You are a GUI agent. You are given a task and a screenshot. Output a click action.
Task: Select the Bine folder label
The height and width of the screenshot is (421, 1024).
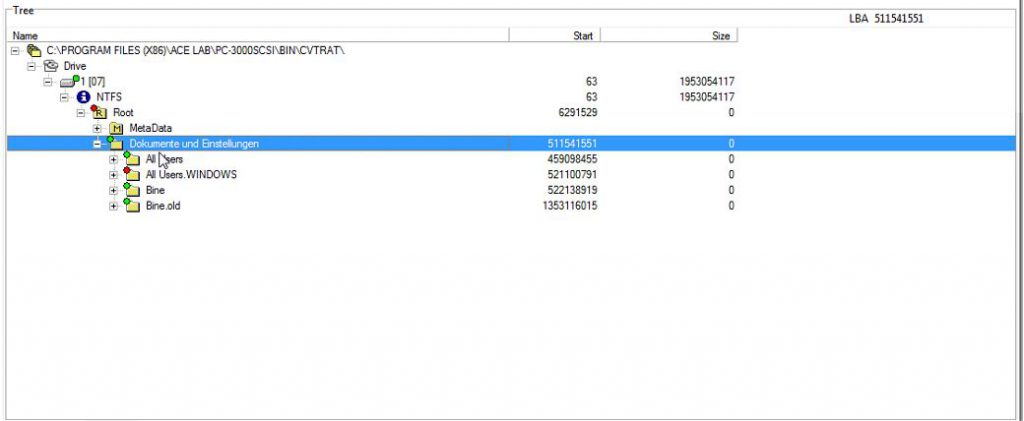coord(155,190)
